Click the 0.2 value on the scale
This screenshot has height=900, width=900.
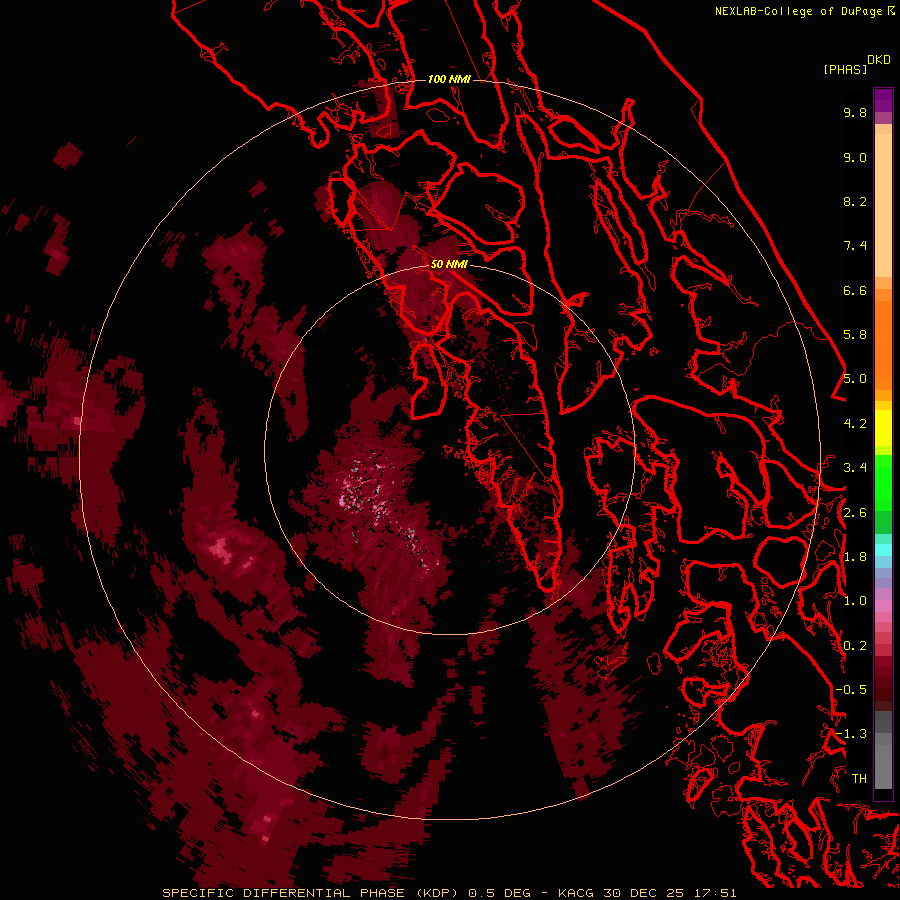855,646
